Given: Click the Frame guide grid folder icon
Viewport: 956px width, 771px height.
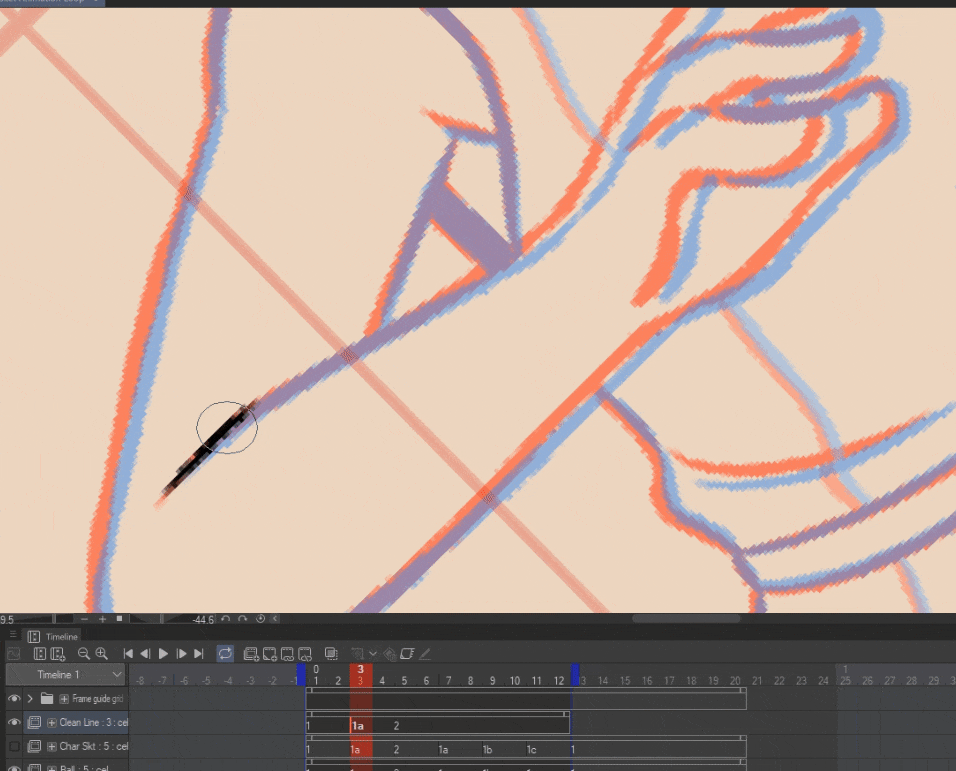Looking at the screenshot, I should [47, 698].
